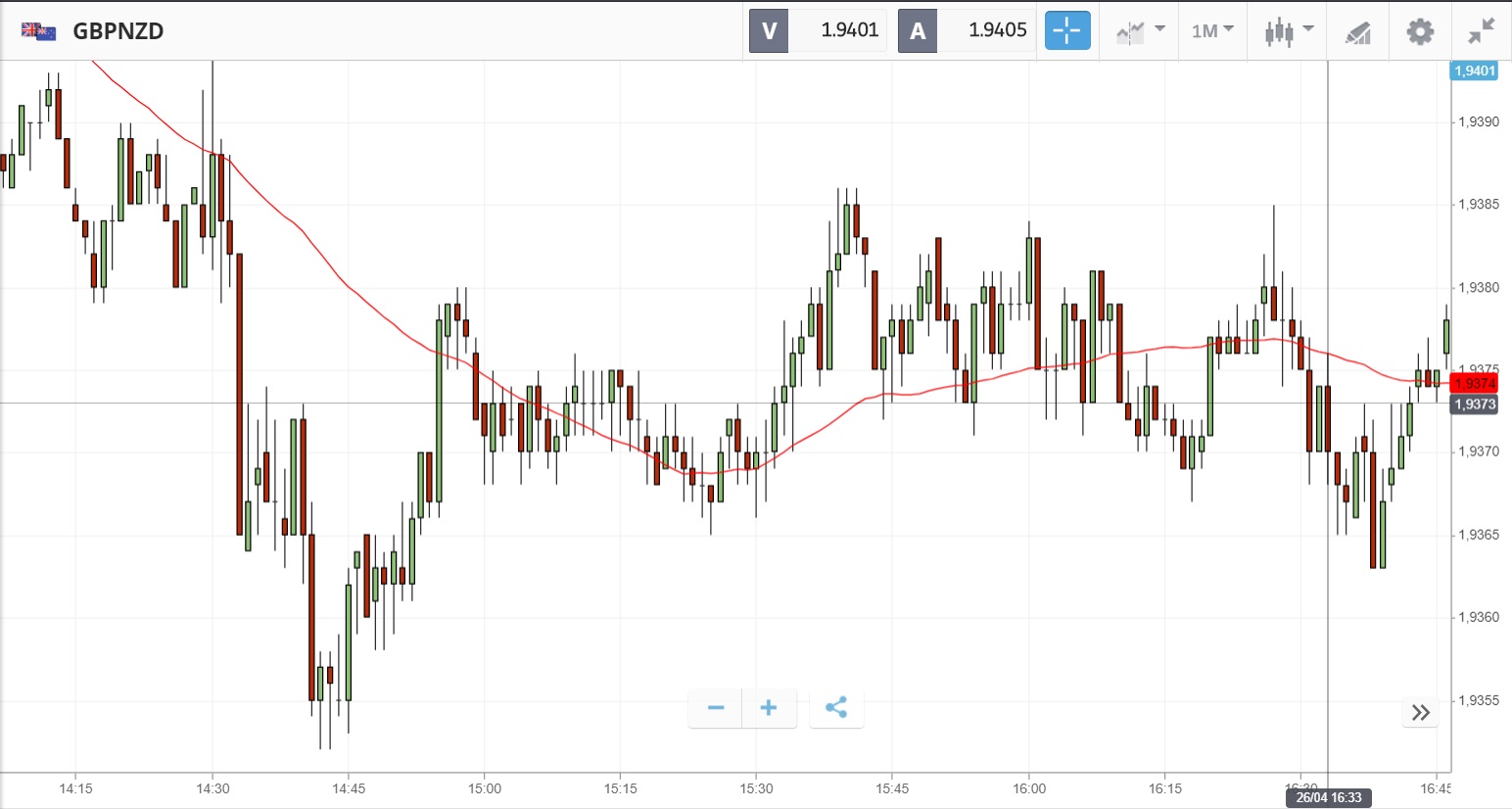Click the 16:00 time axis label
This screenshot has width=1512, height=809.
point(1029,788)
